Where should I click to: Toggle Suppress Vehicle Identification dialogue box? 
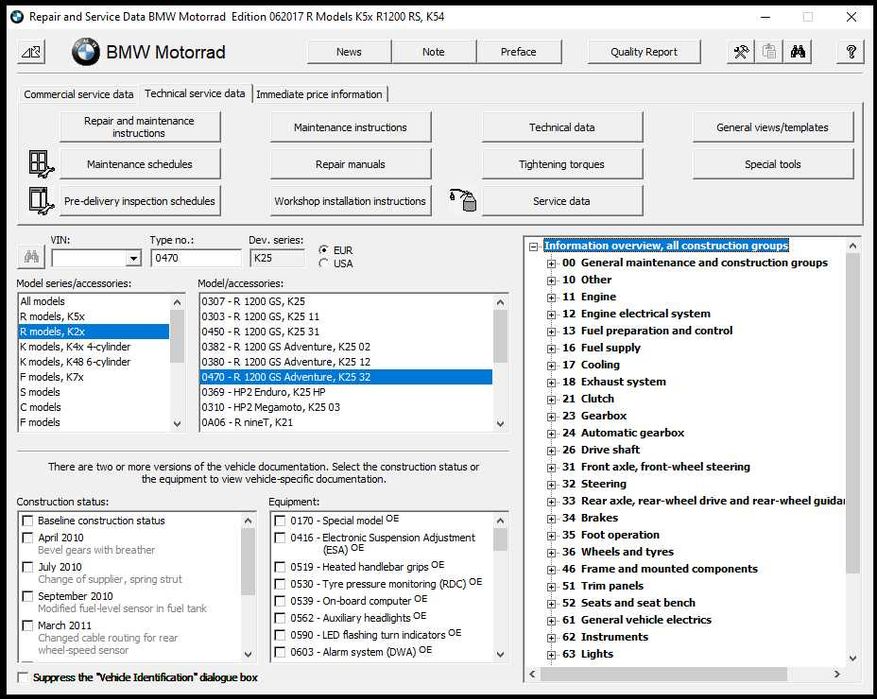pos(23,677)
